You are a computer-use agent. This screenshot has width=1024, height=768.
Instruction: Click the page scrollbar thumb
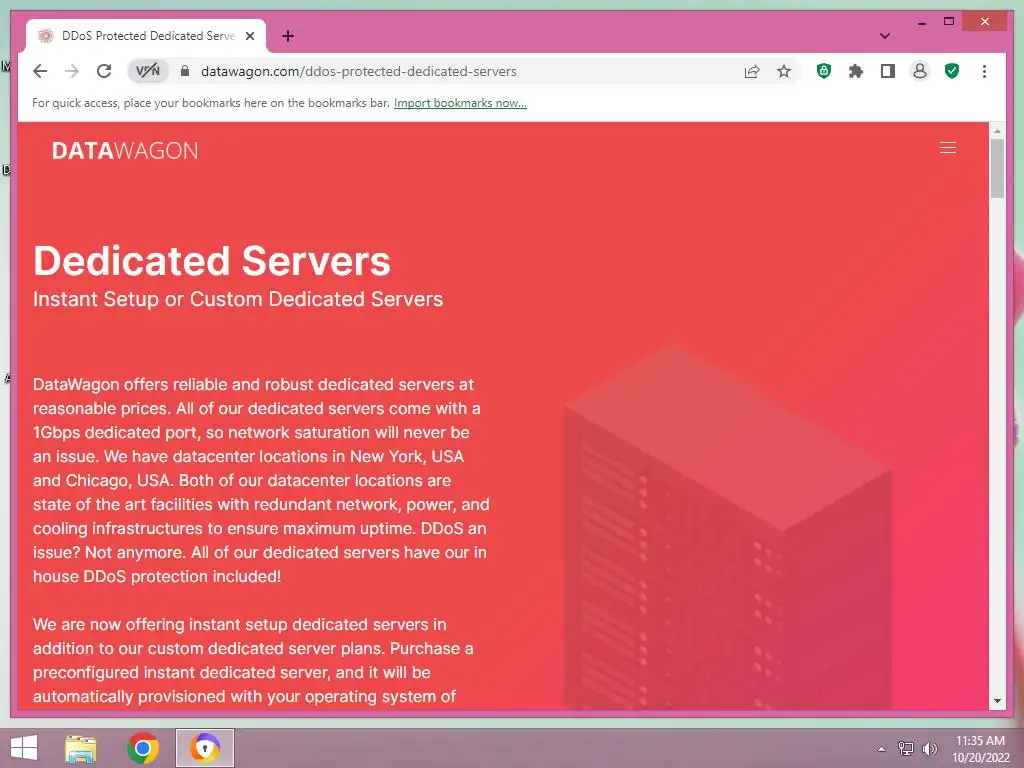[997, 168]
